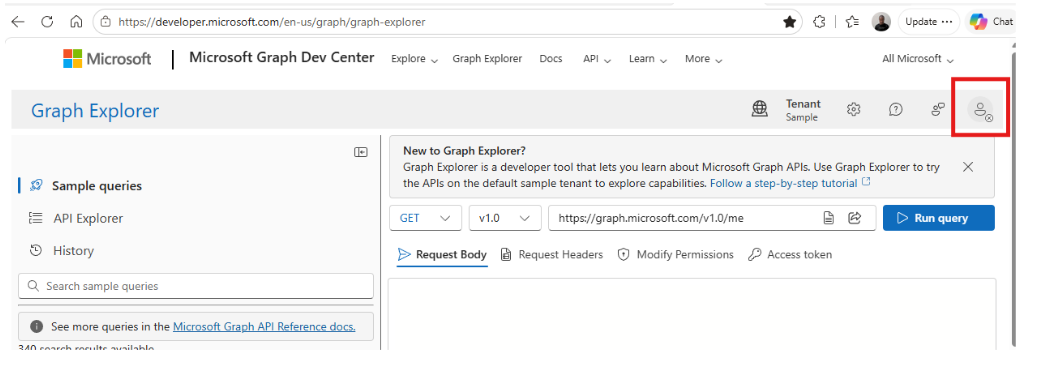Open the Graph Explorer nav link
Image resolution: width=1048 pixels, height=378 pixels.
[x=487, y=59]
